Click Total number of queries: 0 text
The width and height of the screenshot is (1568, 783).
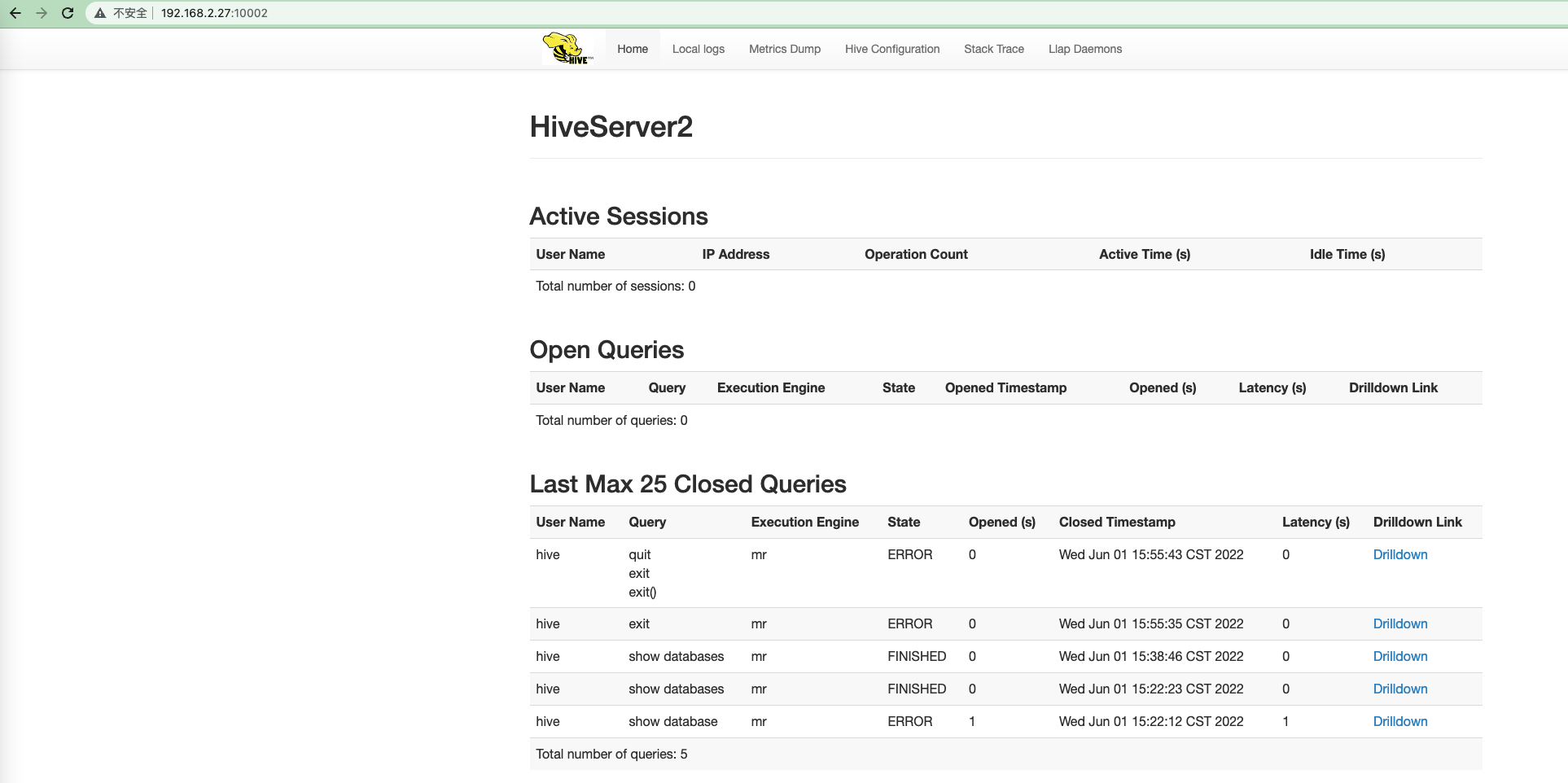pos(611,420)
